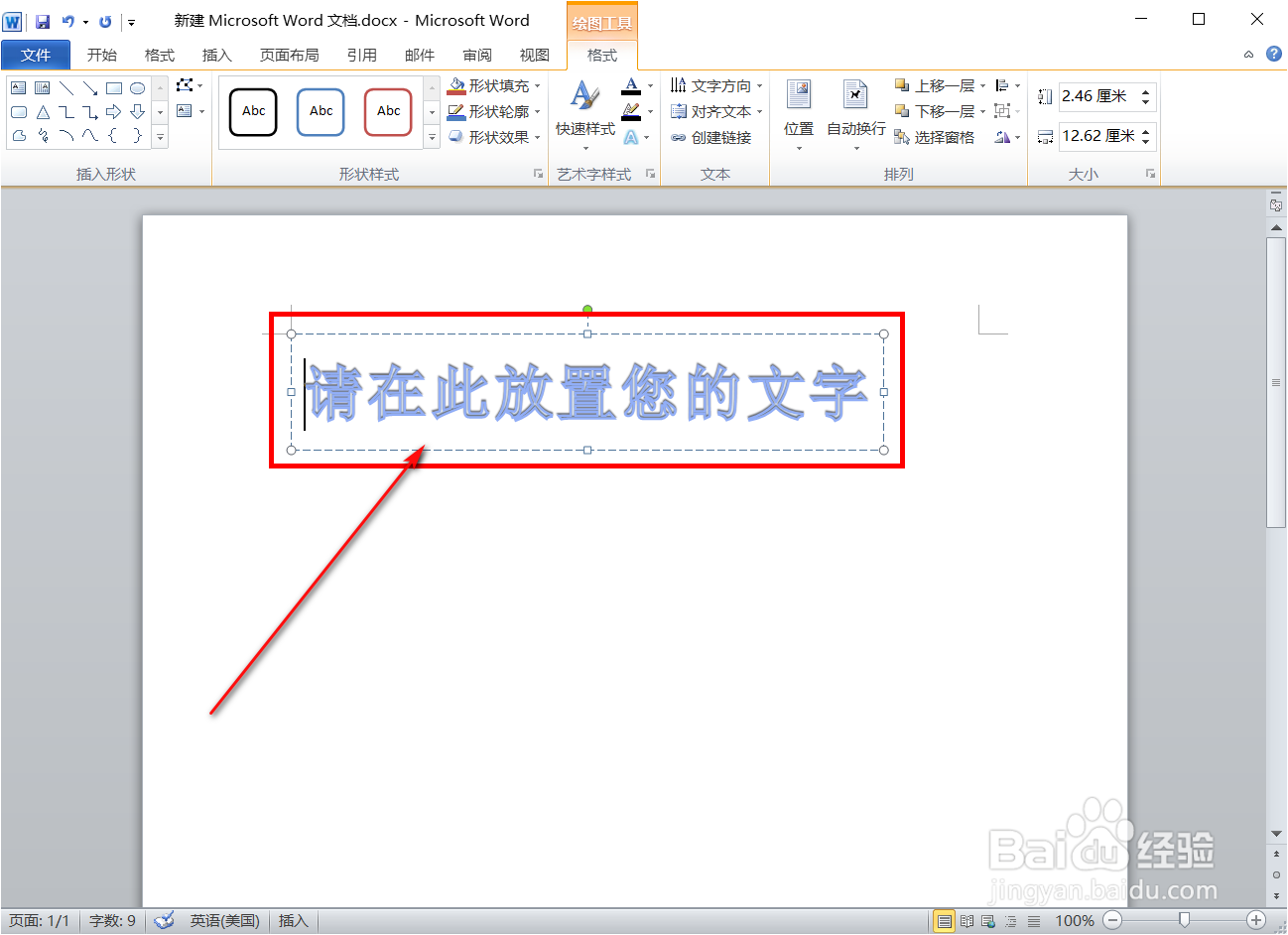Click the 形状效果 (Shape Effects) icon
Screen dimensions: 1288x935
pyautogui.click(x=456, y=137)
